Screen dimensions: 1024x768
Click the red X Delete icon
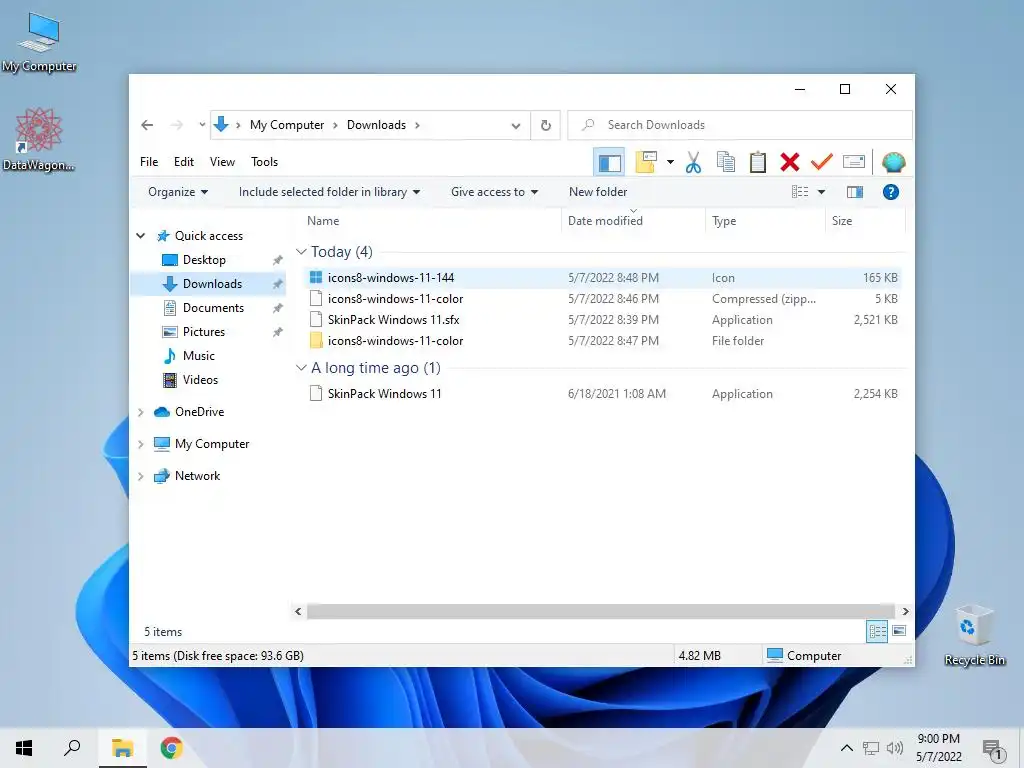pos(790,162)
